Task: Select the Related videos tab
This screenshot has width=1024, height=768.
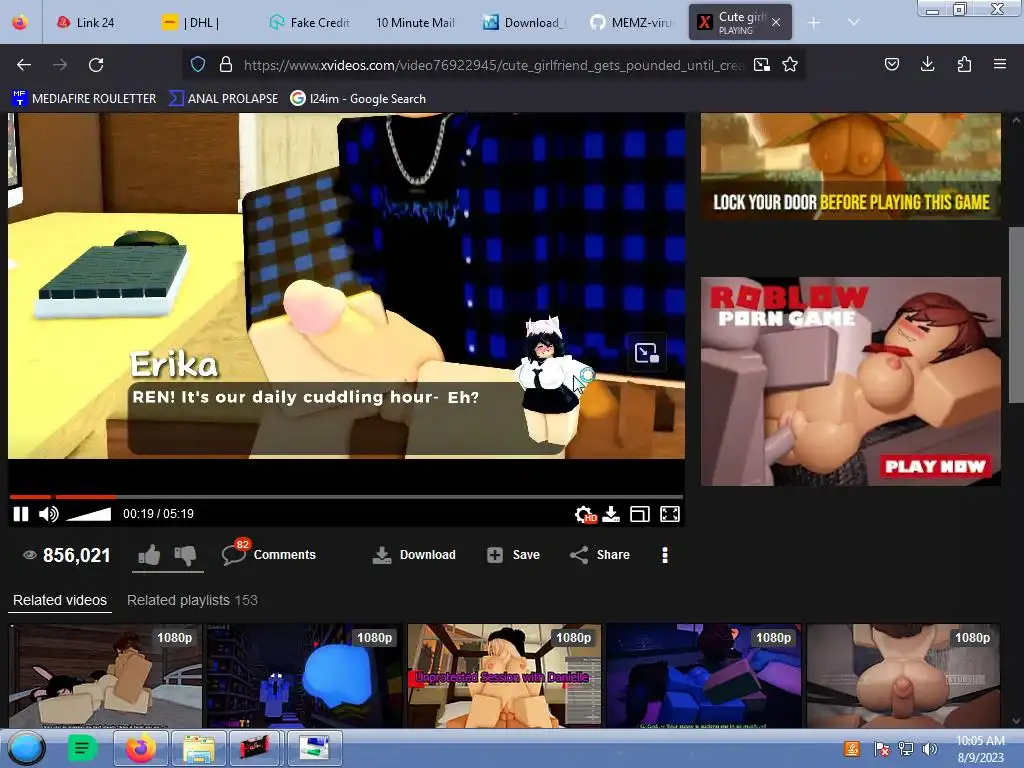Action: pyautogui.click(x=60, y=600)
